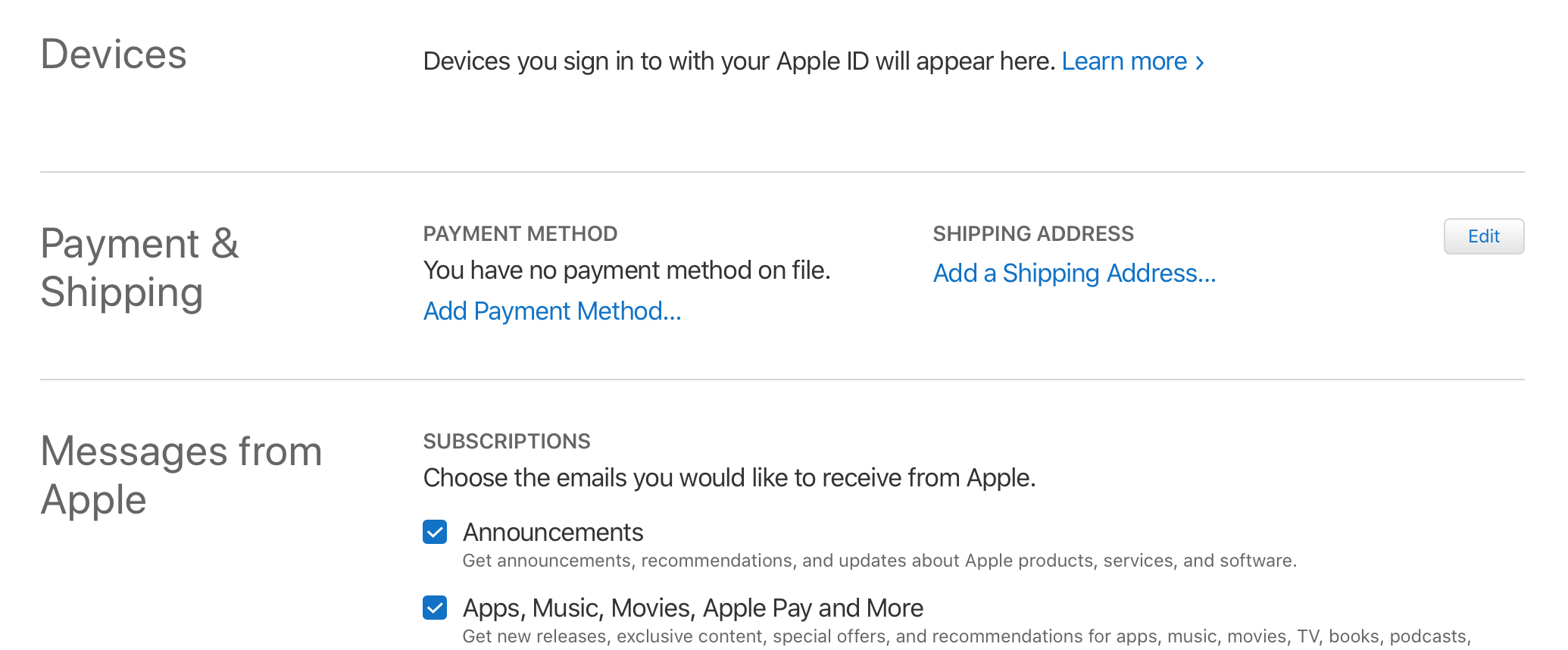Toggle the Apps, Music, Movies checkbox
The height and width of the screenshot is (650, 1568).
click(x=435, y=608)
